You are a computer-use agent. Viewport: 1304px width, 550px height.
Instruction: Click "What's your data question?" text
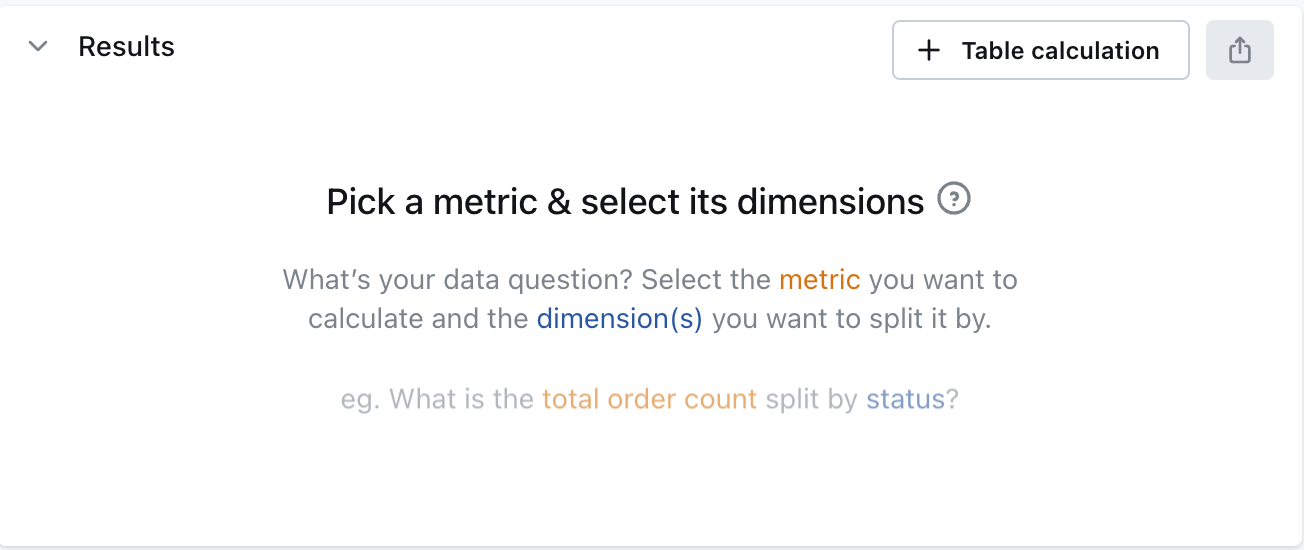pos(458,279)
